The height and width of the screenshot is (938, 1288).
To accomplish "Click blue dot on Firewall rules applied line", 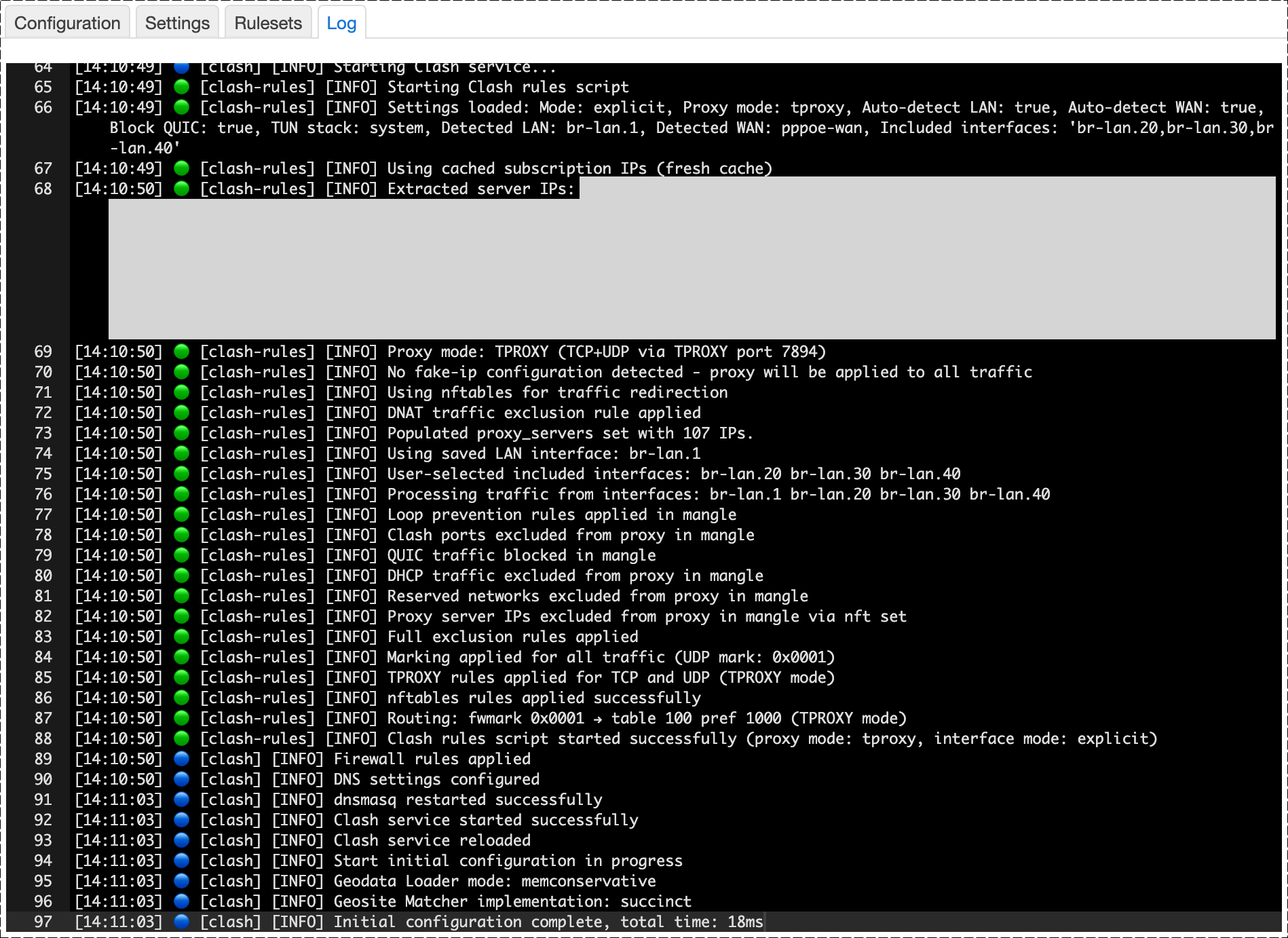I will click(181, 759).
